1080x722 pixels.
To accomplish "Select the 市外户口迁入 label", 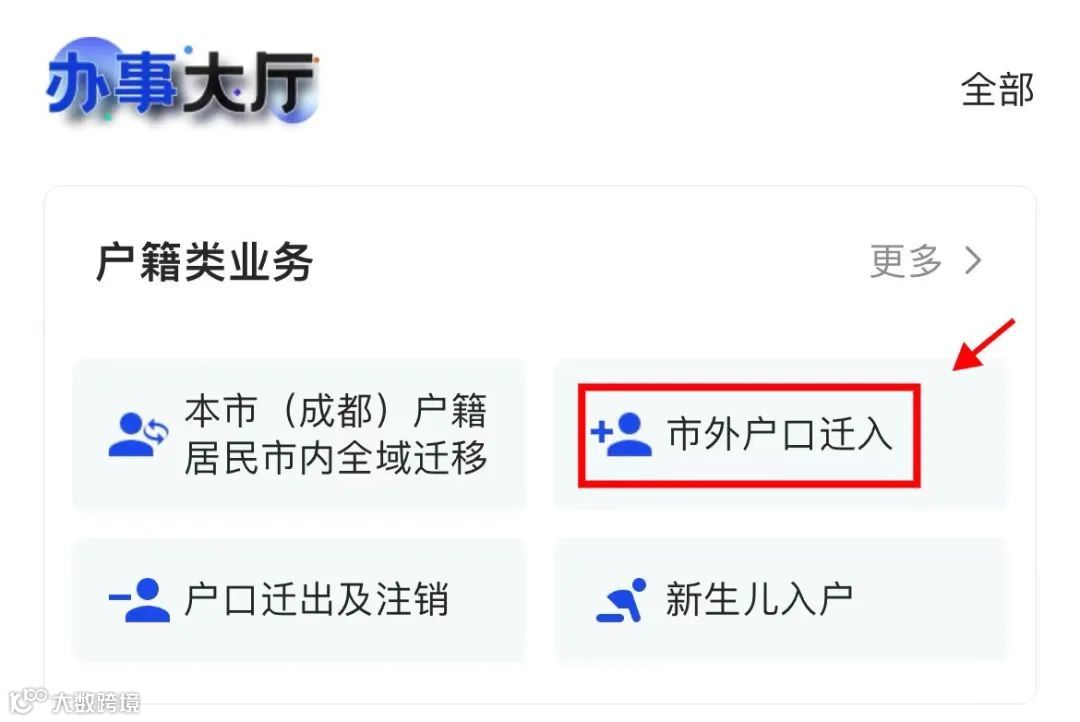I will point(780,434).
